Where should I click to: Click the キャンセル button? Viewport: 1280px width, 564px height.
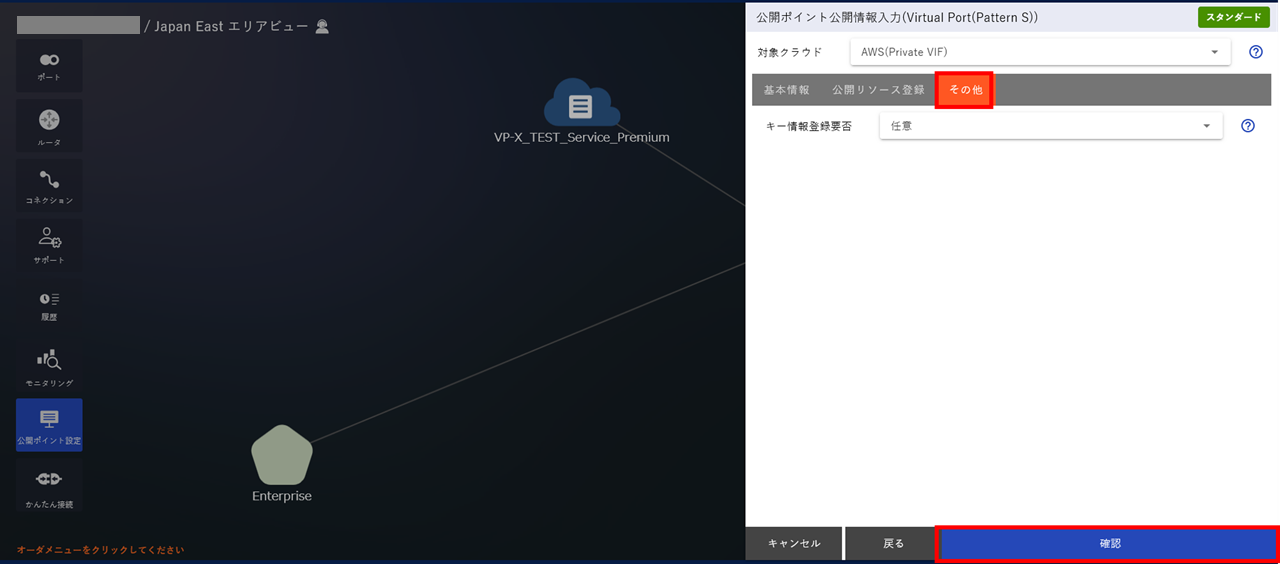[x=794, y=543]
